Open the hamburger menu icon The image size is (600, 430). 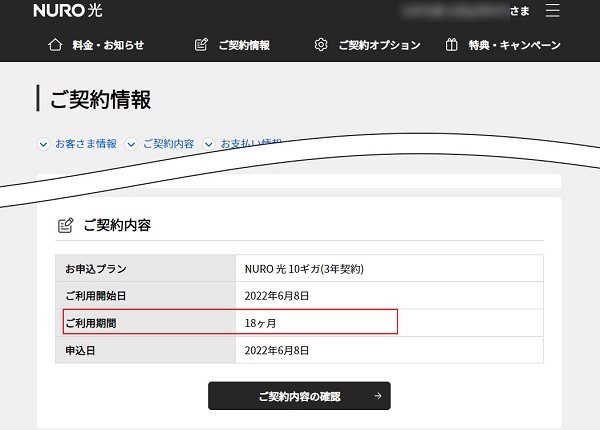click(x=552, y=10)
